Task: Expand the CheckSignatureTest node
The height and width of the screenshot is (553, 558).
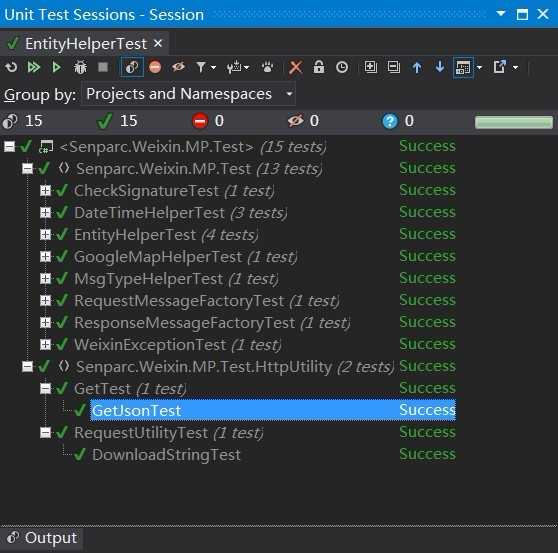Action: coord(45,191)
